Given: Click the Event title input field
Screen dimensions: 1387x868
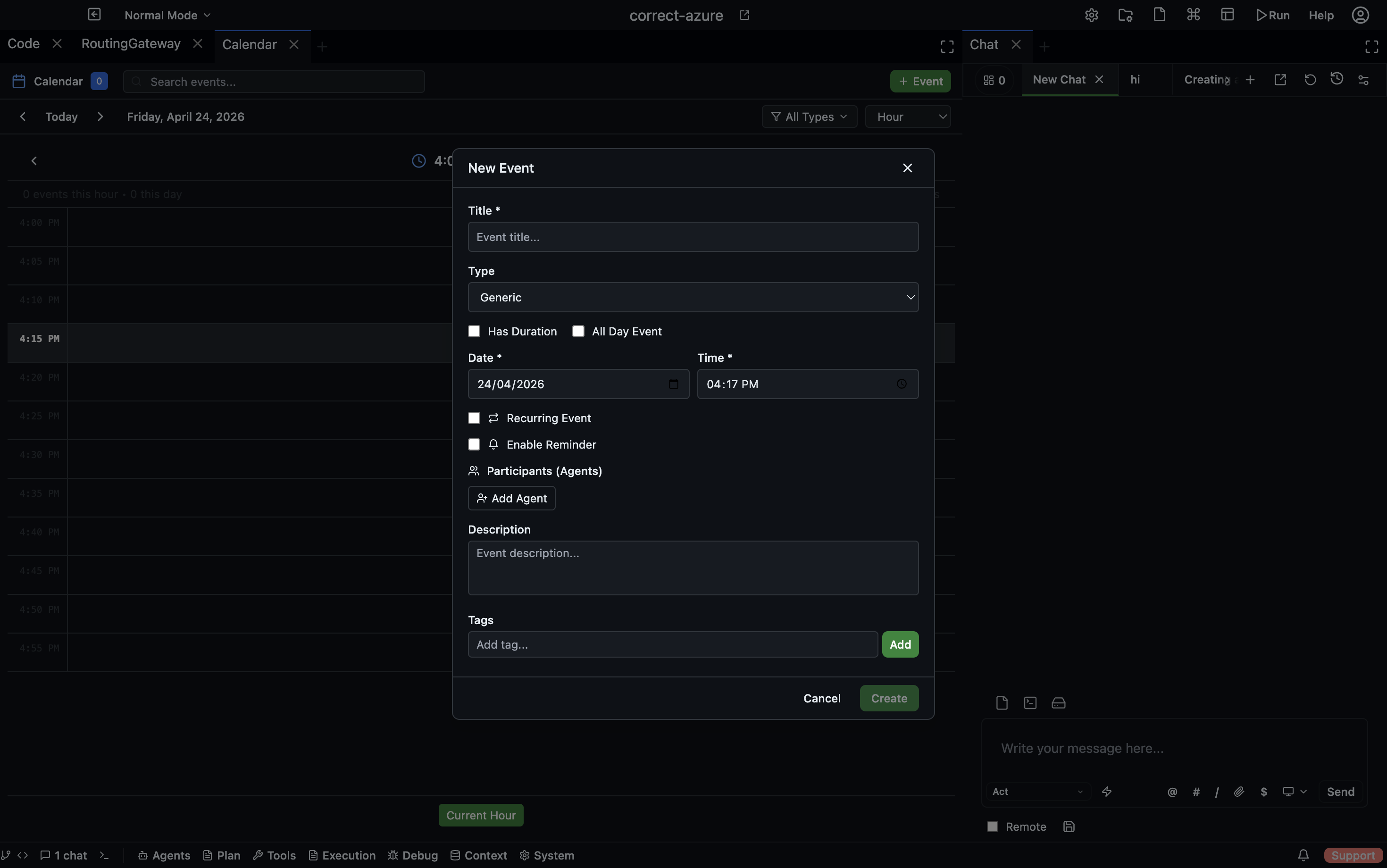Looking at the screenshot, I should [692, 236].
